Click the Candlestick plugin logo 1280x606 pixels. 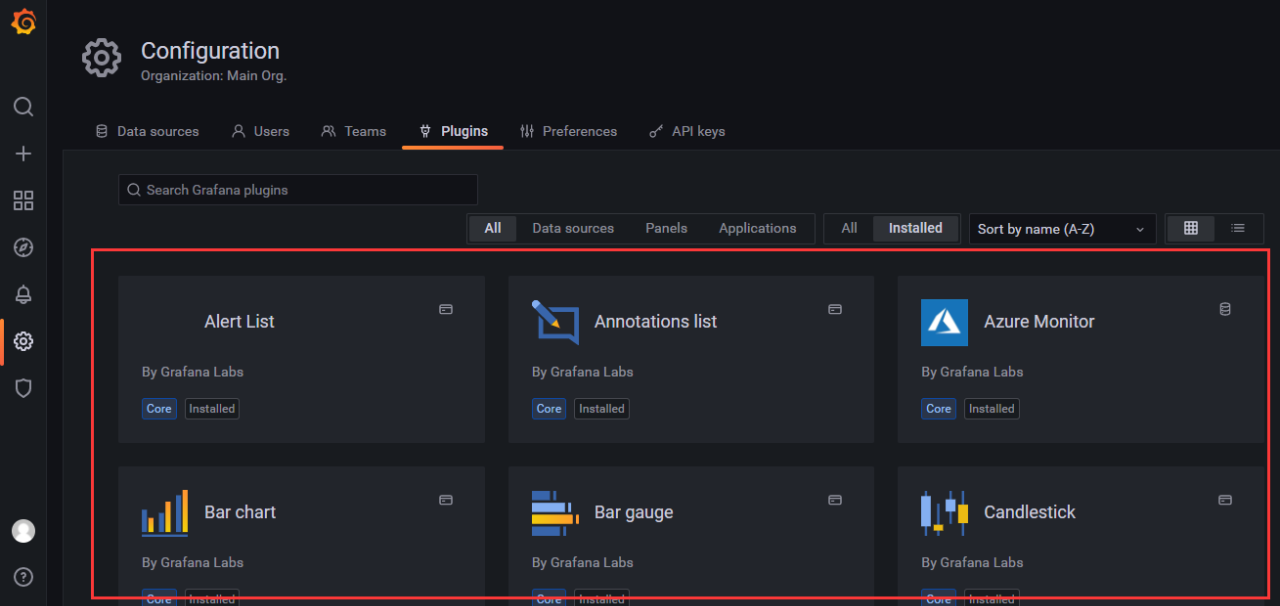click(944, 513)
